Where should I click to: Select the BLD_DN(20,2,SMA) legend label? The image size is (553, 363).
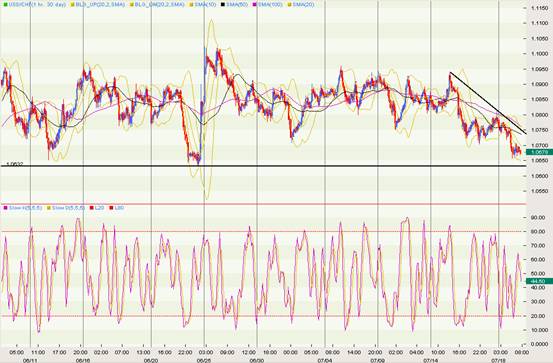coord(159,5)
